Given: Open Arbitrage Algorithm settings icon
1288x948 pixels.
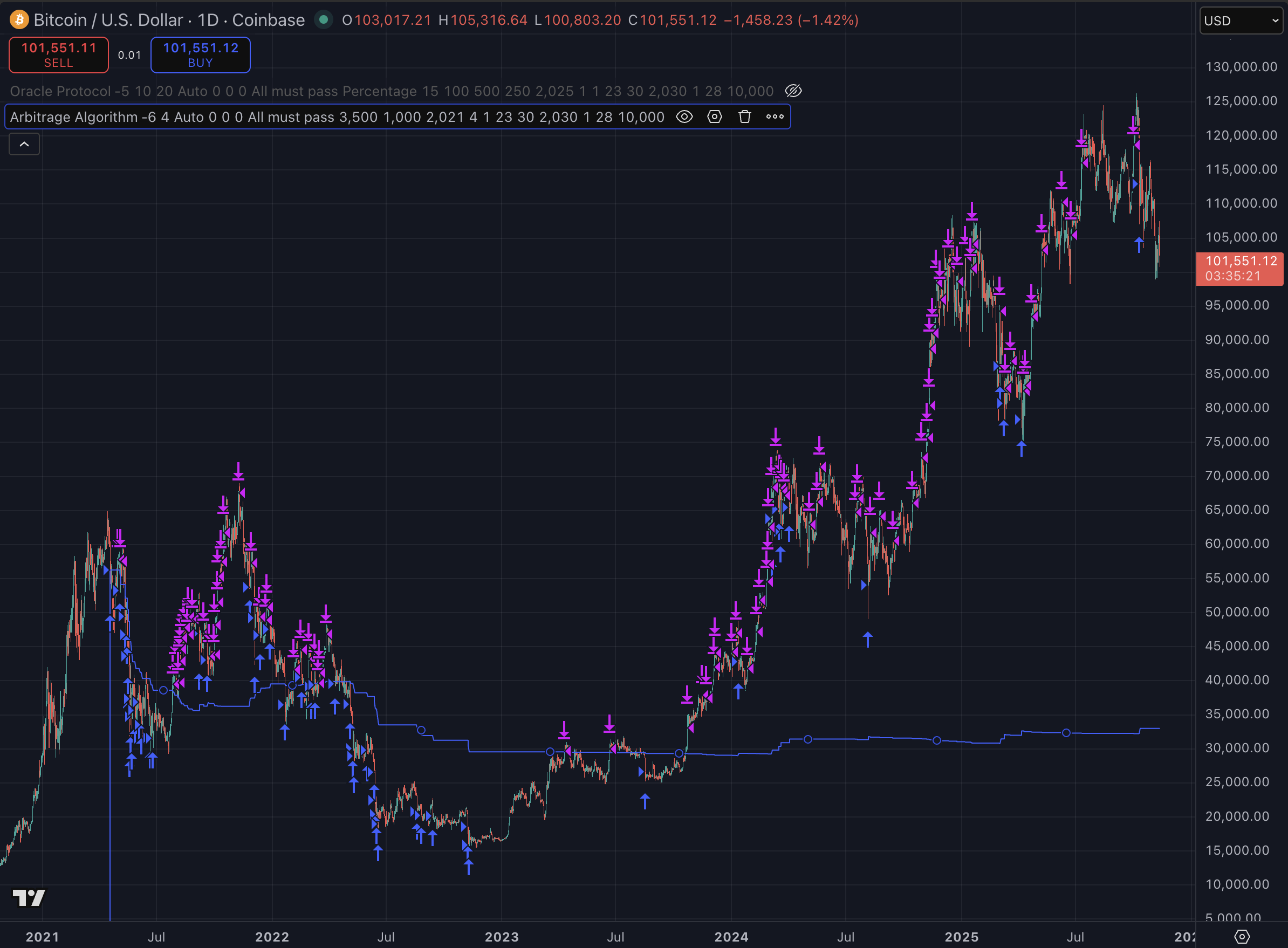Looking at the screenshot, I should (715, 117).
